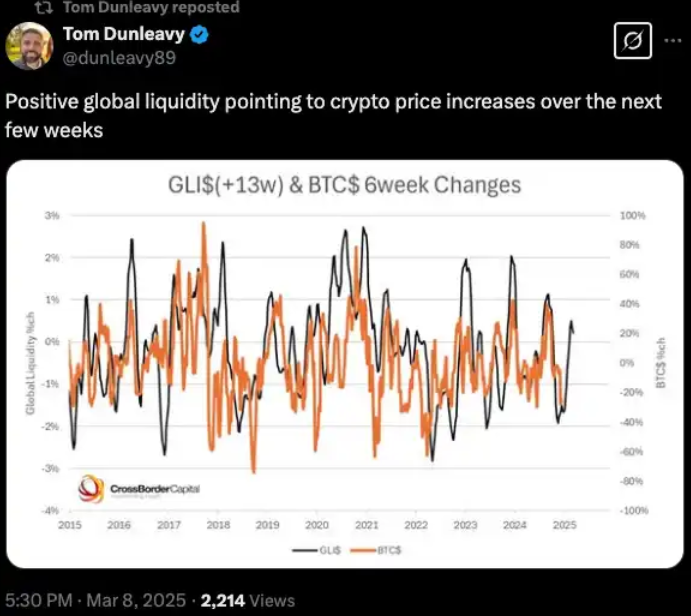Click the 100% right axis label

click(632, 215)
